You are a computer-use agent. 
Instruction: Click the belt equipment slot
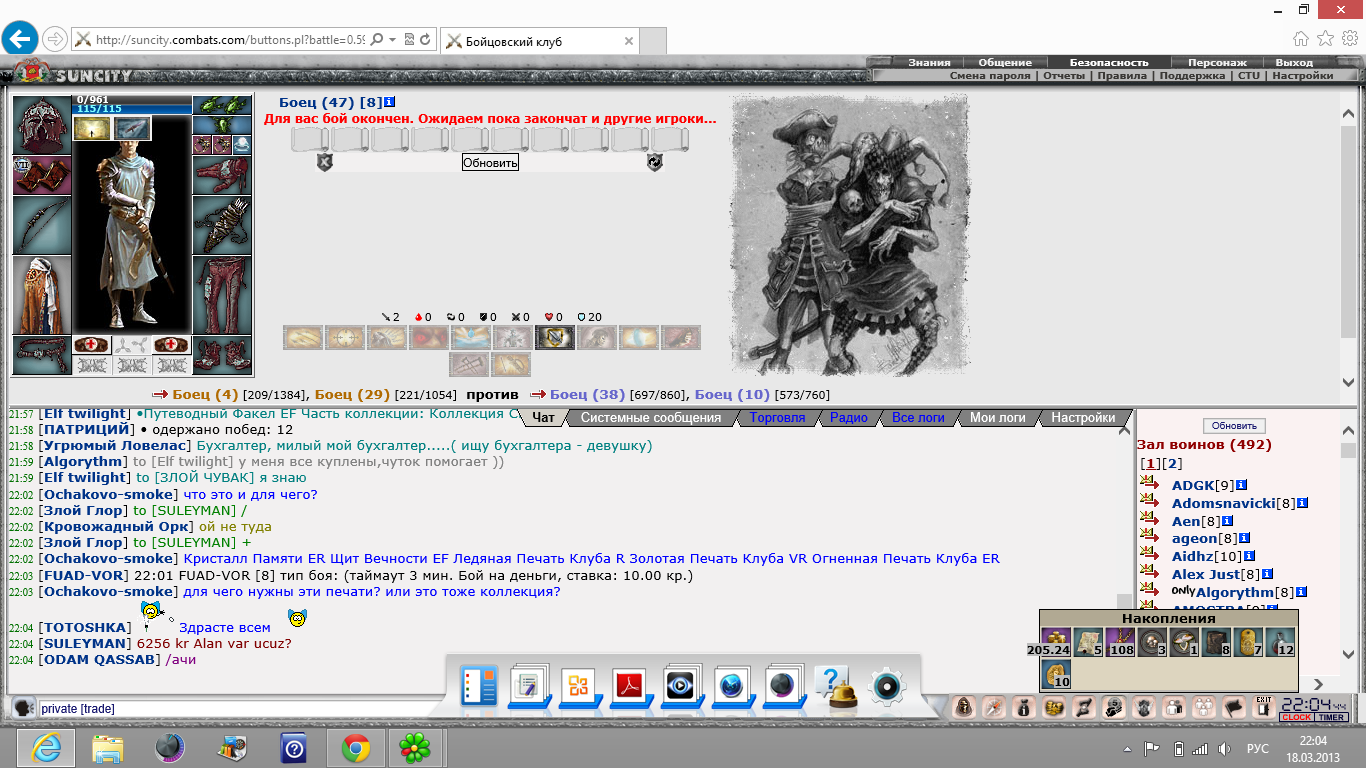pos(41,355)
